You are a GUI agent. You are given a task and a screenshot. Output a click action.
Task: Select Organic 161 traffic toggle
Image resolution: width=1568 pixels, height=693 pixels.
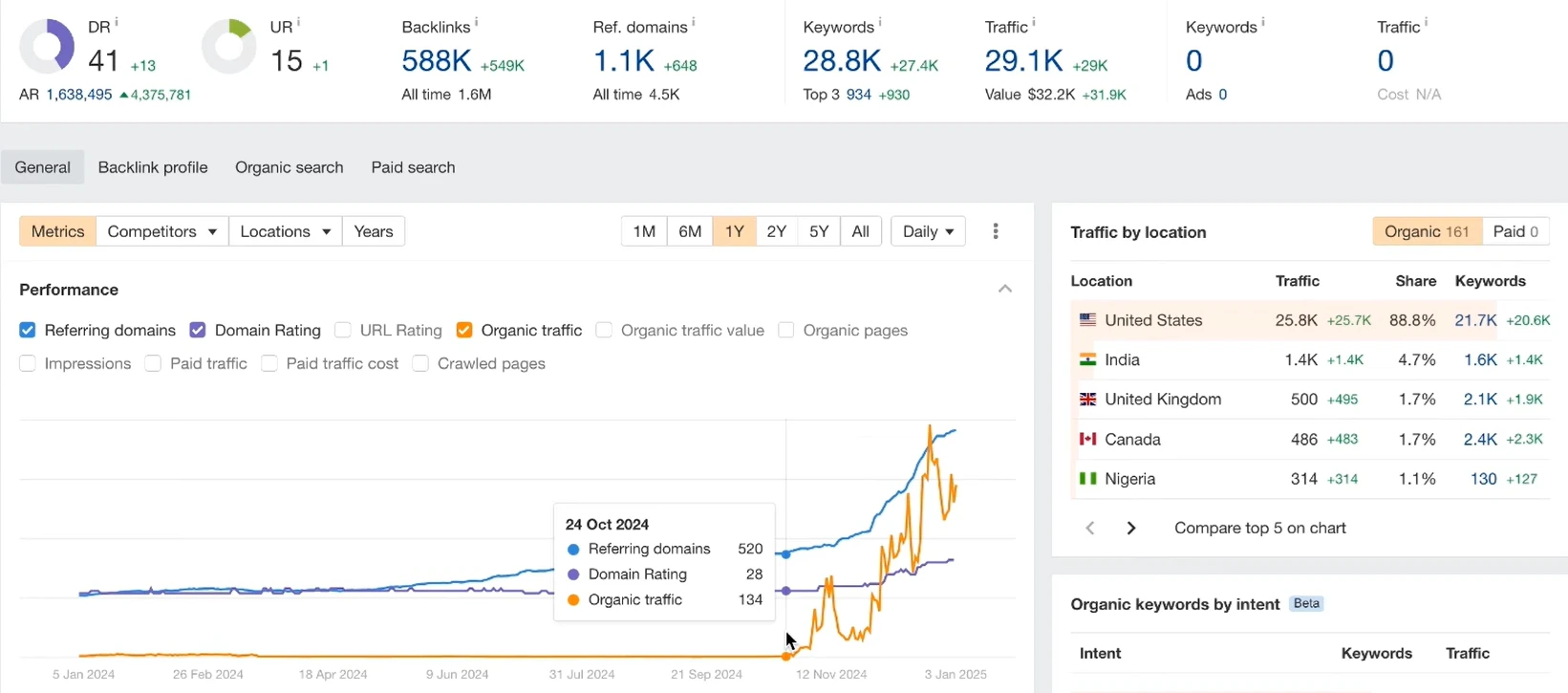coord(1428,231)
